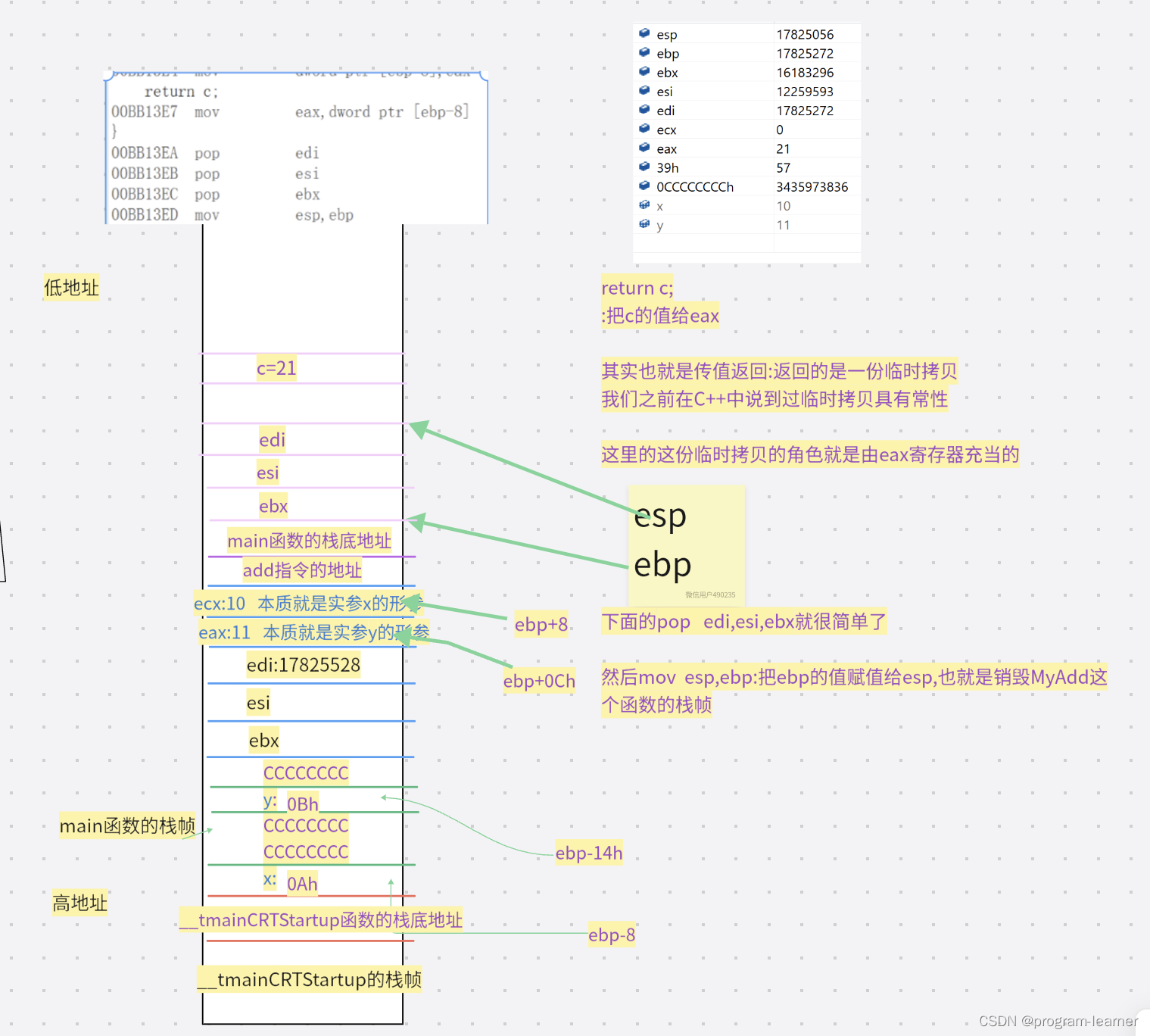Select the purple esi stack cell label

click(268, 473)
